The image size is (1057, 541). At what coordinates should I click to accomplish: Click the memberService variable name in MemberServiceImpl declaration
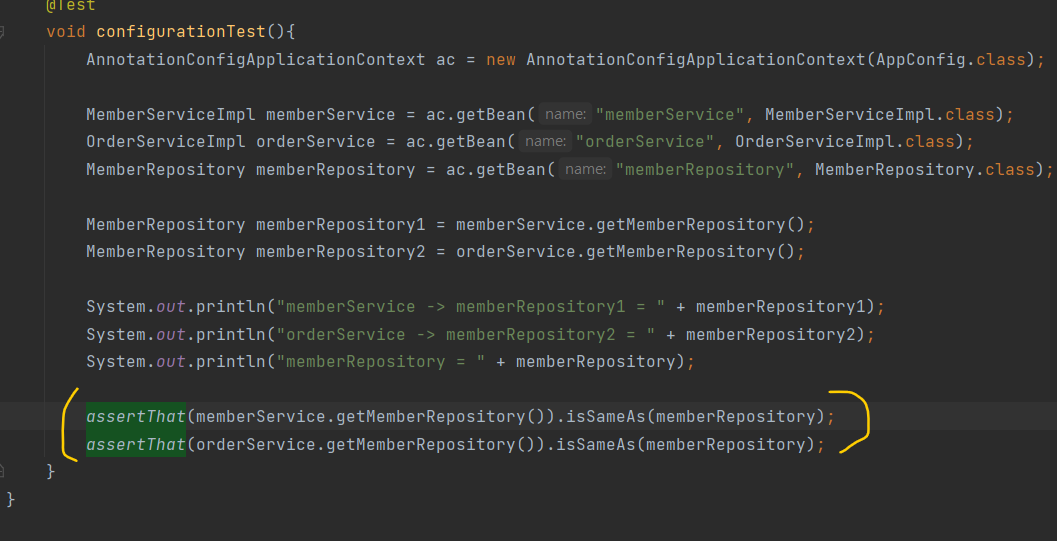tap(330, 115)
